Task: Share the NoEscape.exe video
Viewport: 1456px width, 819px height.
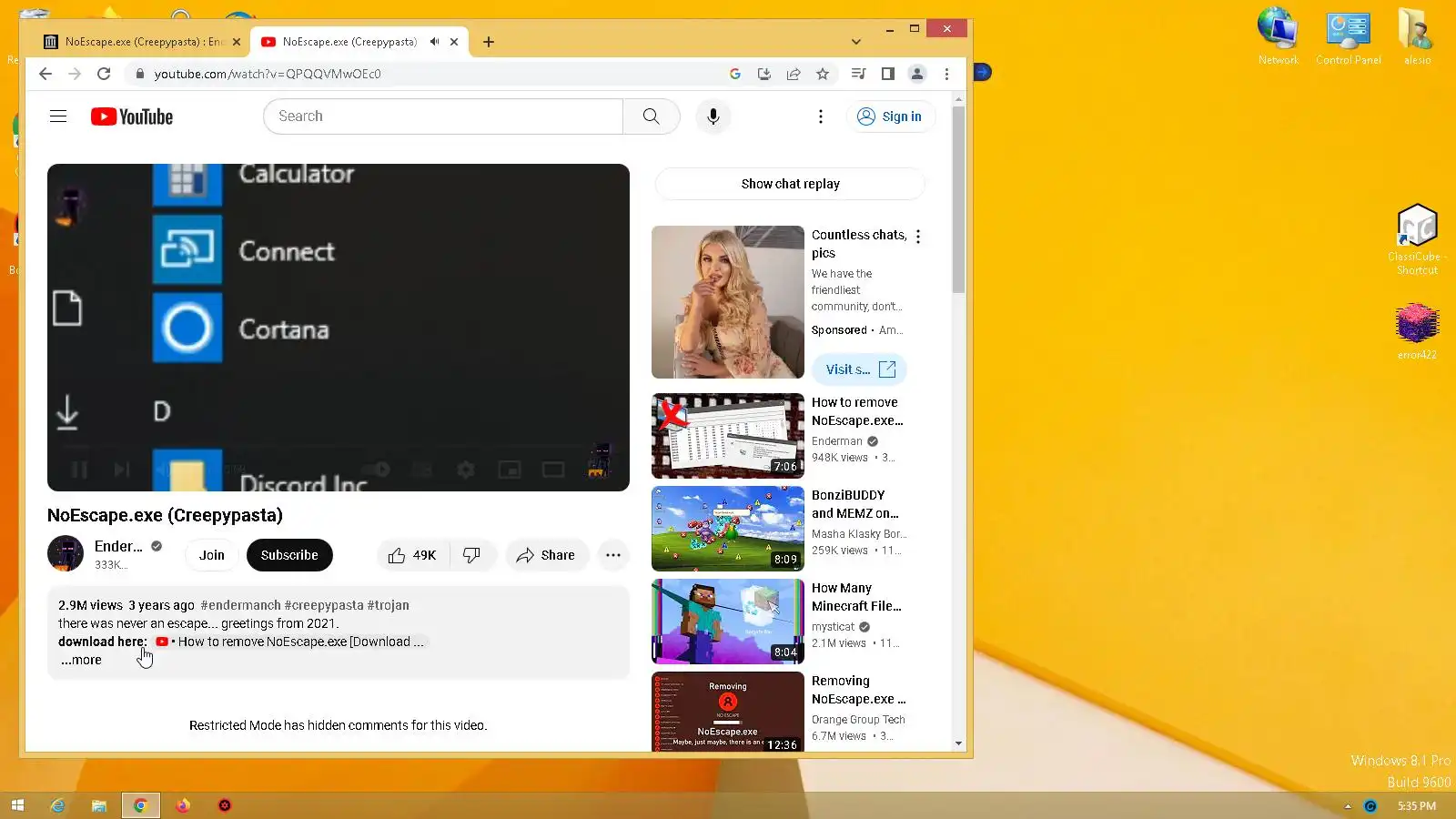Action: [x=546, y=555]
